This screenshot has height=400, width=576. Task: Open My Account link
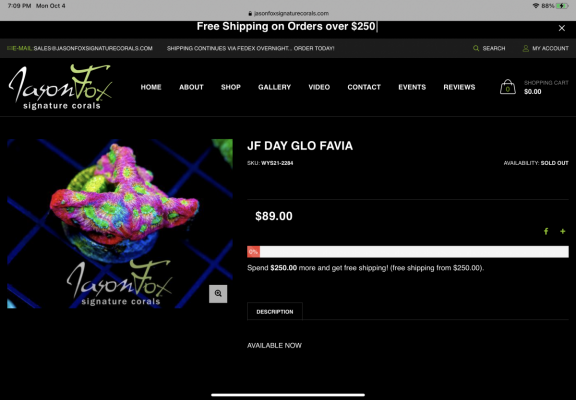pos(550,48)
